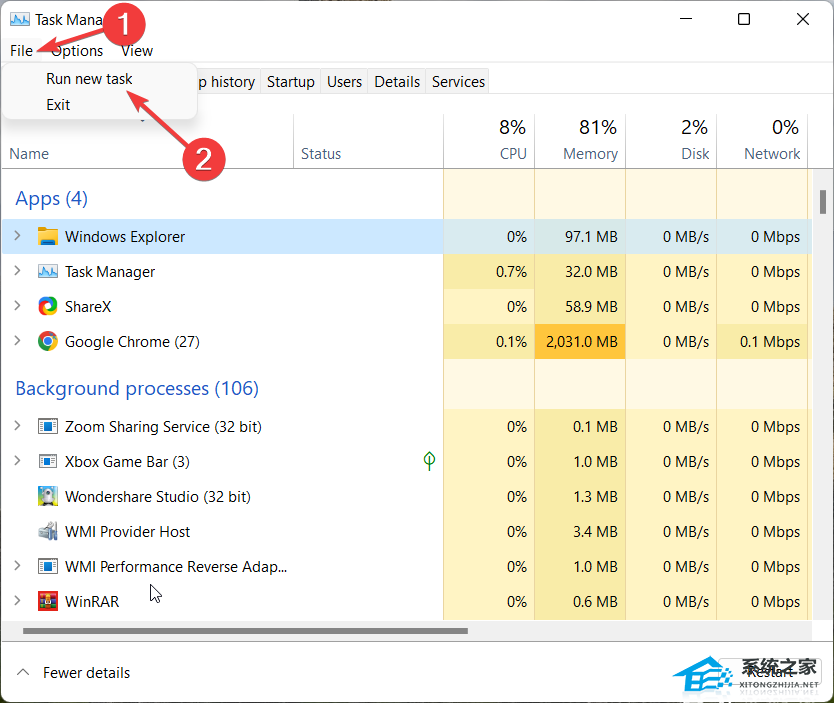Sort by the Memory column header
834x703 pixels.
580,141
